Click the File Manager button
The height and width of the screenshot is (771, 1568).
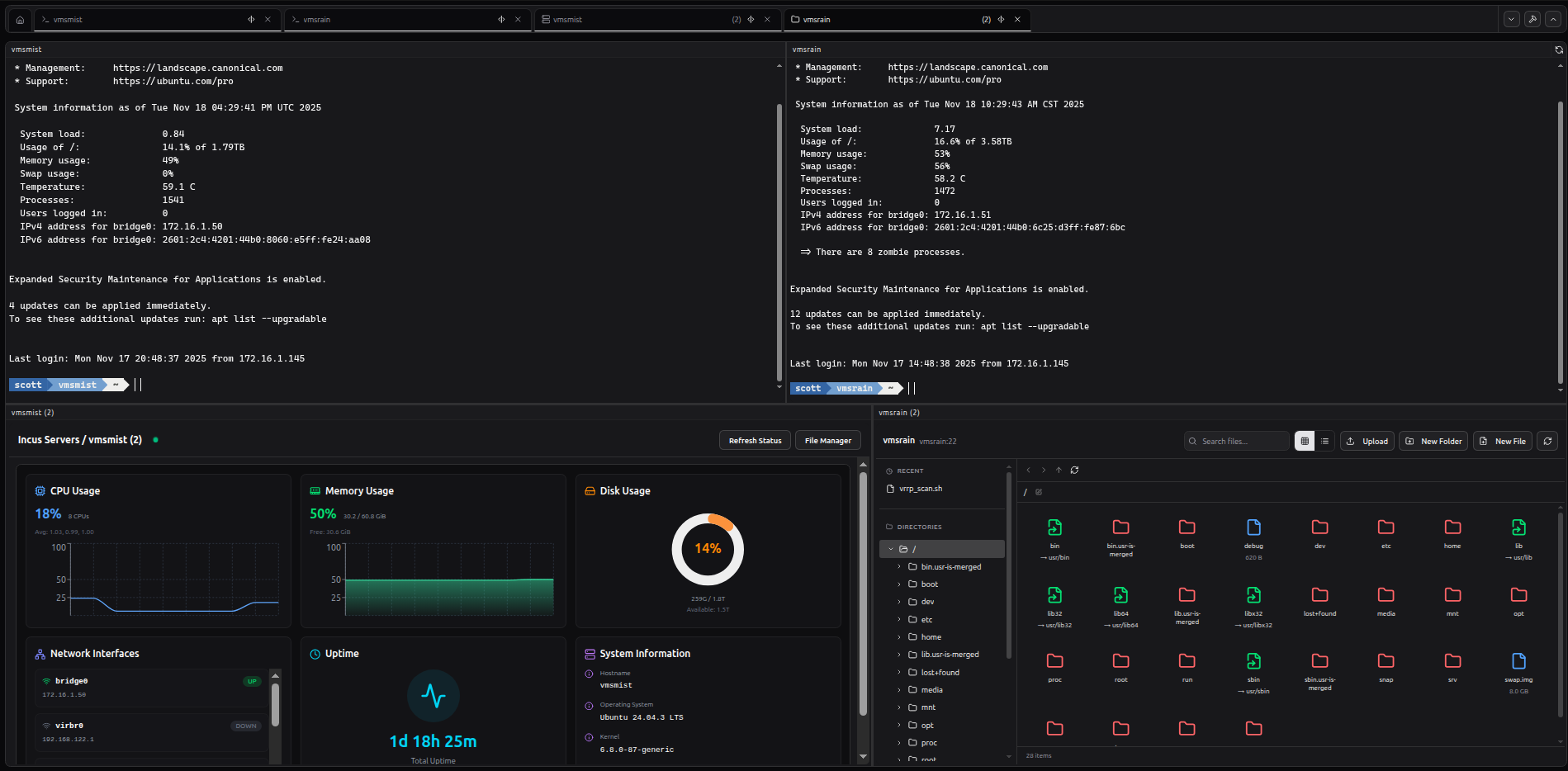[827, 441]
